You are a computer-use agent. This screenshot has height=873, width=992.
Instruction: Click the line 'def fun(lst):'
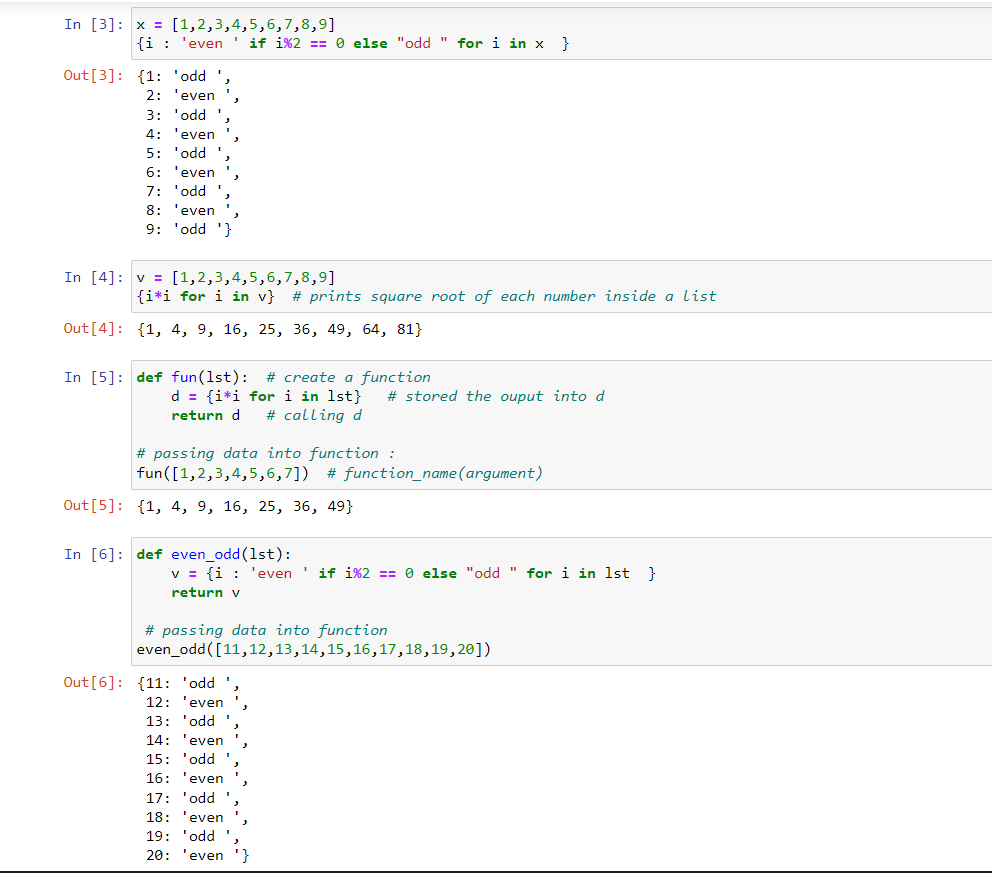pos(192,378)
